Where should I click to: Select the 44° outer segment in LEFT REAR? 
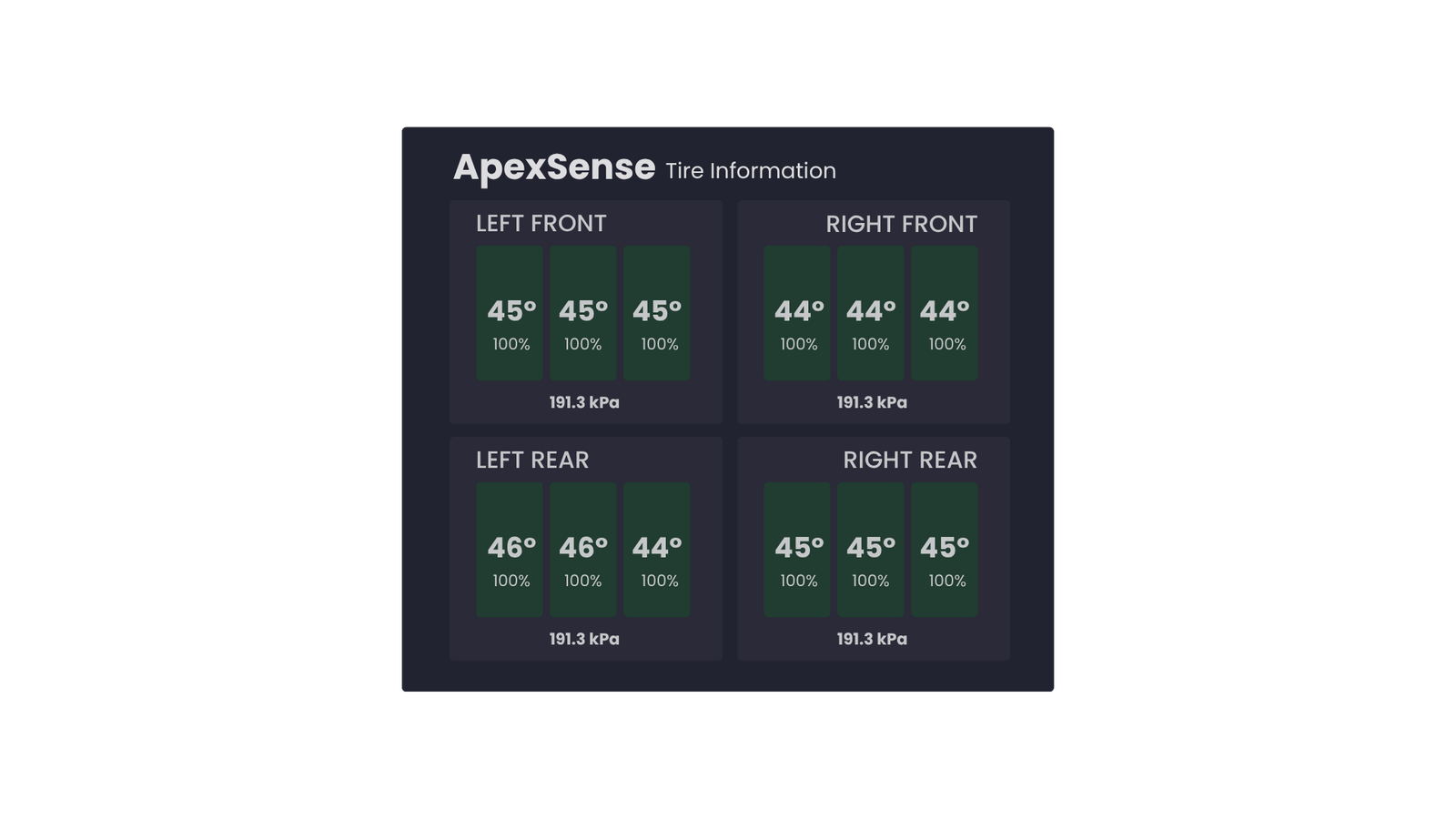tap(656, 549)
